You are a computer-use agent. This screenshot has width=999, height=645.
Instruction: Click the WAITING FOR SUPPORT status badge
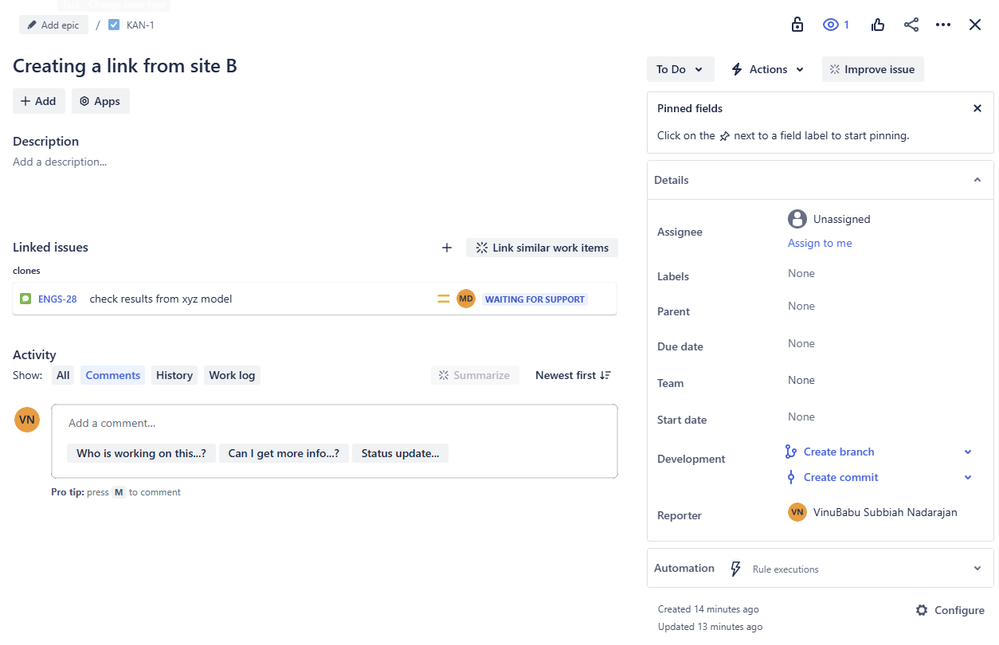tap(535, 299)
